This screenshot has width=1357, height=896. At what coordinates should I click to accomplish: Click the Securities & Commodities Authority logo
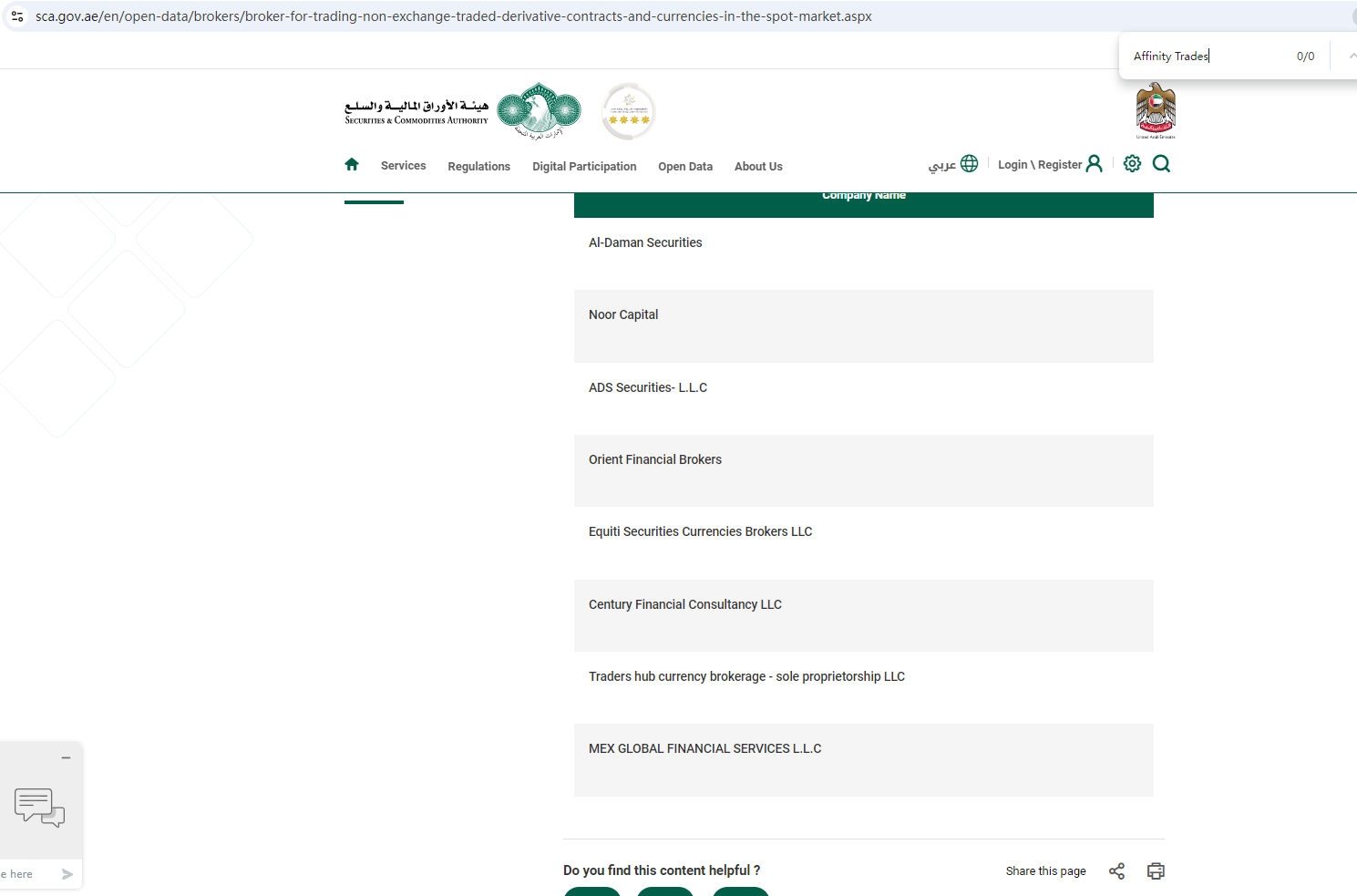click(x=462, y=111)
